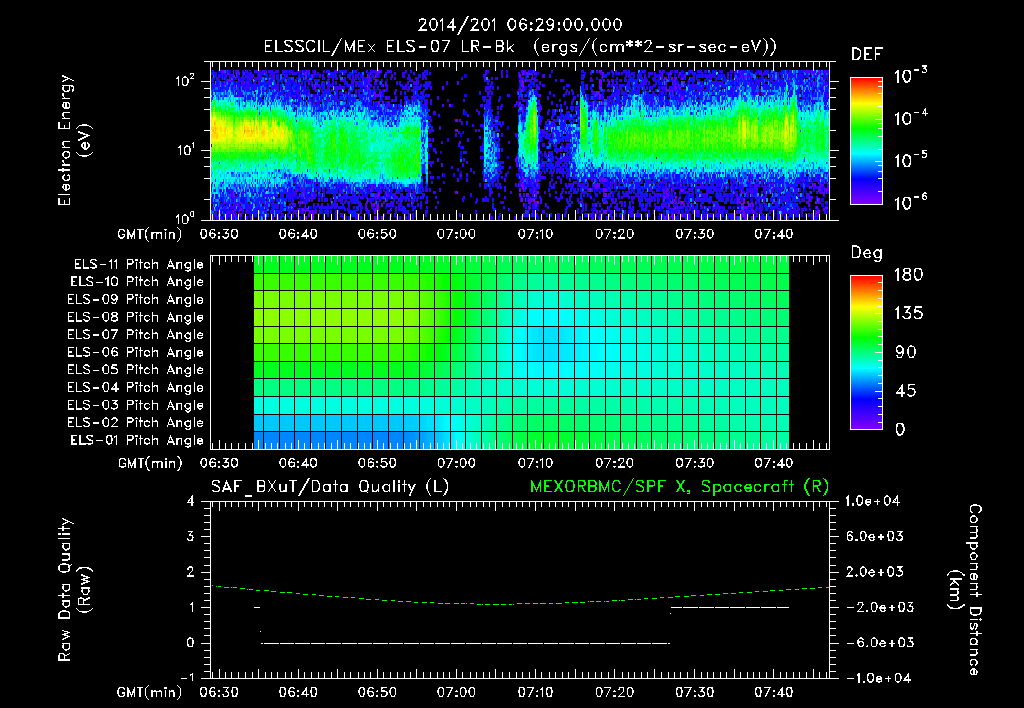This screenshot has width=1024, height=708.
Task: Click the SAF_BXuT/Data Quality (L) title
Action: tap(330, 487)
